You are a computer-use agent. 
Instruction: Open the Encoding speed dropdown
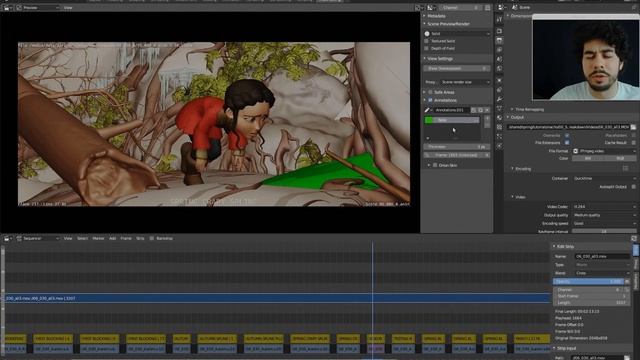click(604, 223)
